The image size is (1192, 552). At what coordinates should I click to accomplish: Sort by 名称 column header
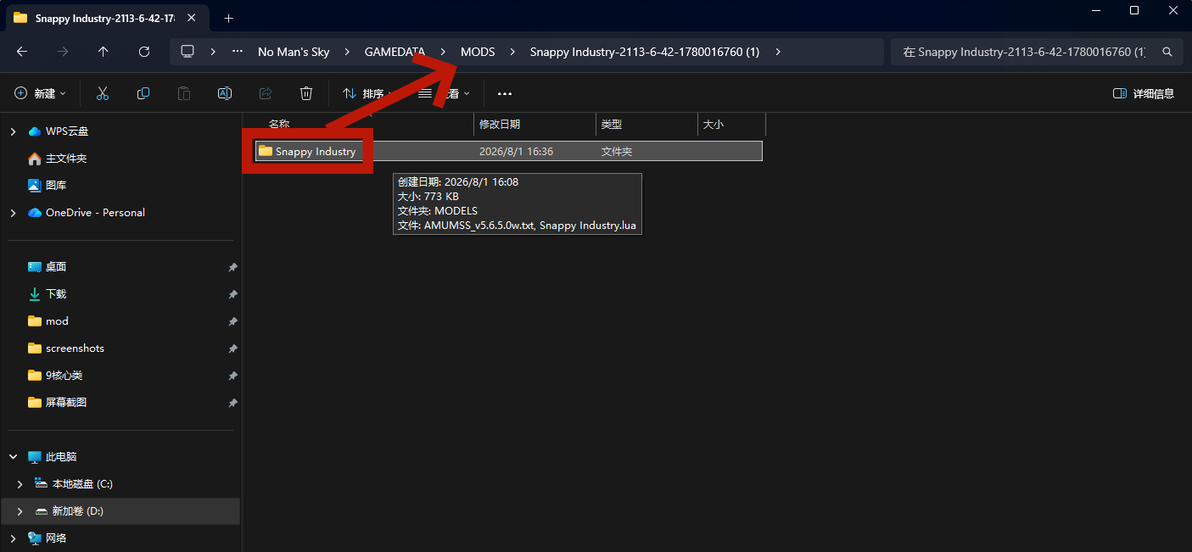coord(279,125)
